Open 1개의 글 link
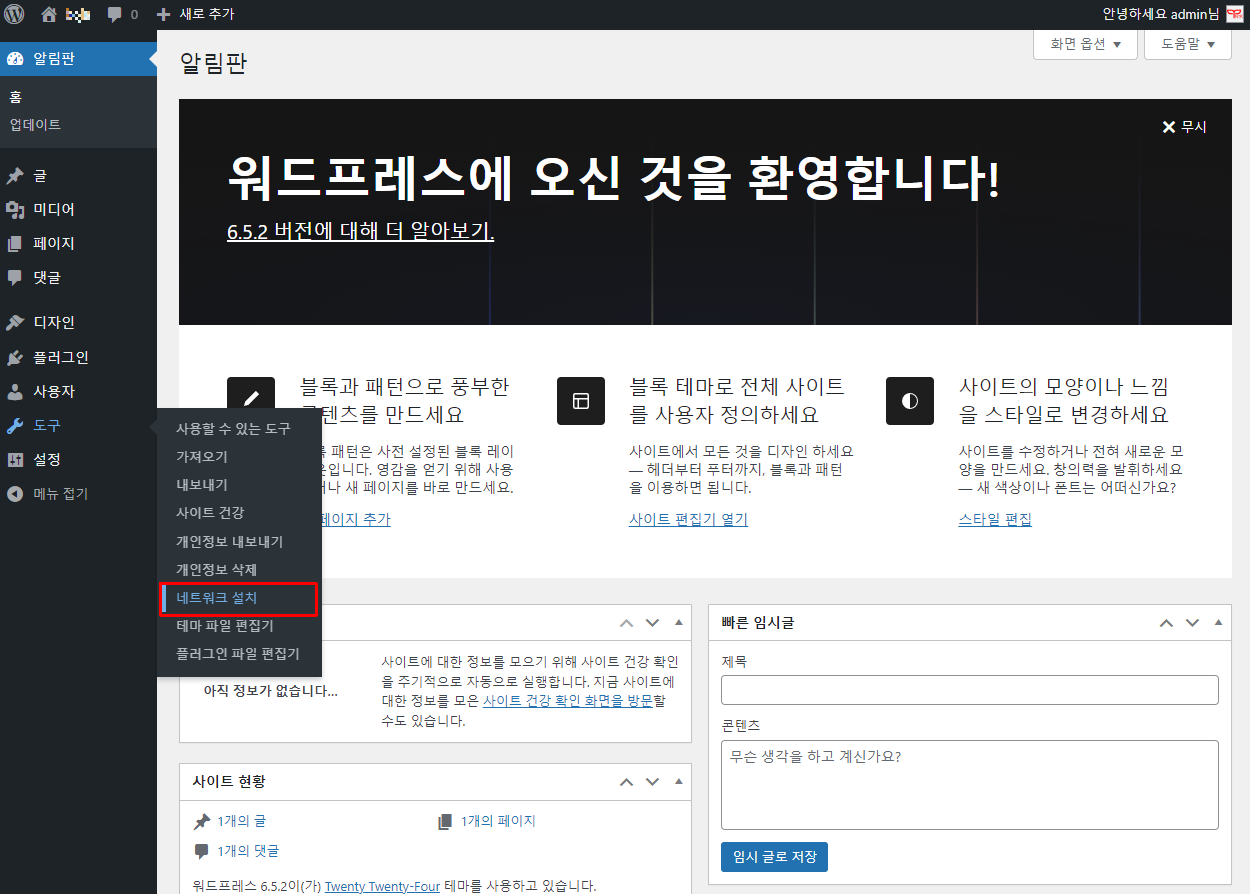 click(x=241, y=821)
